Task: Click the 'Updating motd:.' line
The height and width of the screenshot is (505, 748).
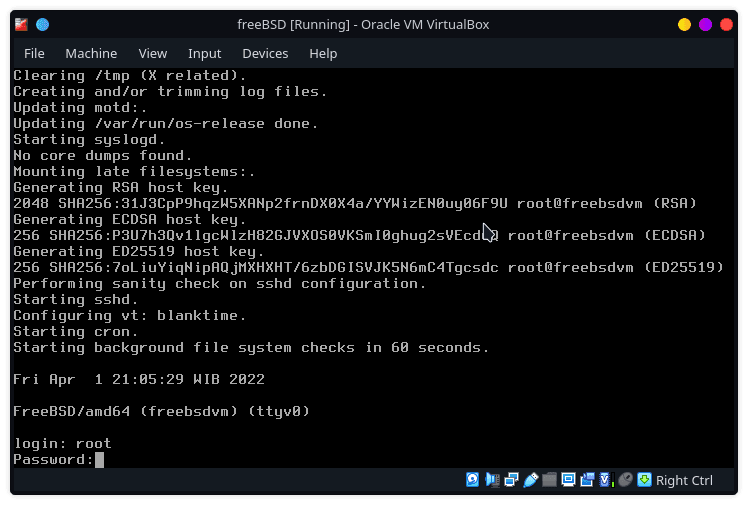Action: coord(80,107)
